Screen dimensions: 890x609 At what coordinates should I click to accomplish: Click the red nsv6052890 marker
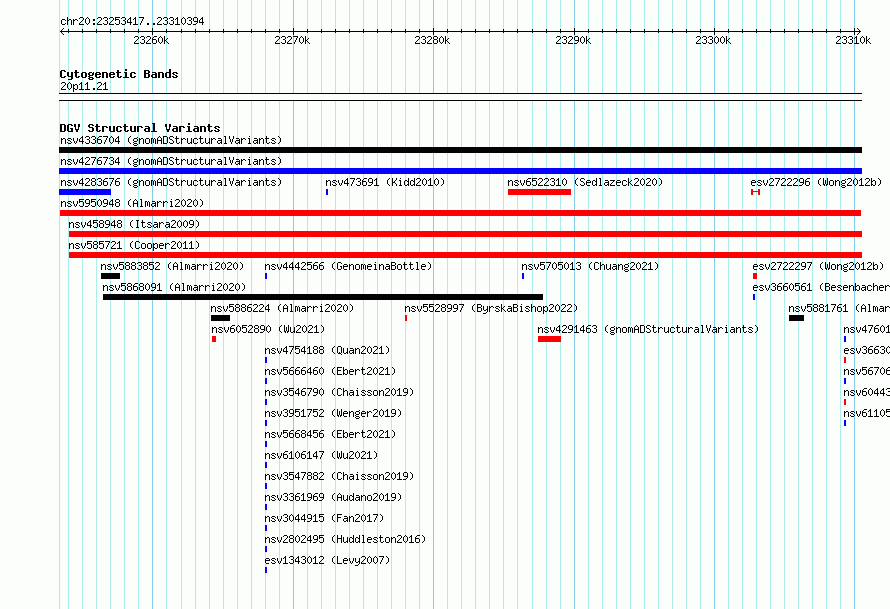point(214,339)
